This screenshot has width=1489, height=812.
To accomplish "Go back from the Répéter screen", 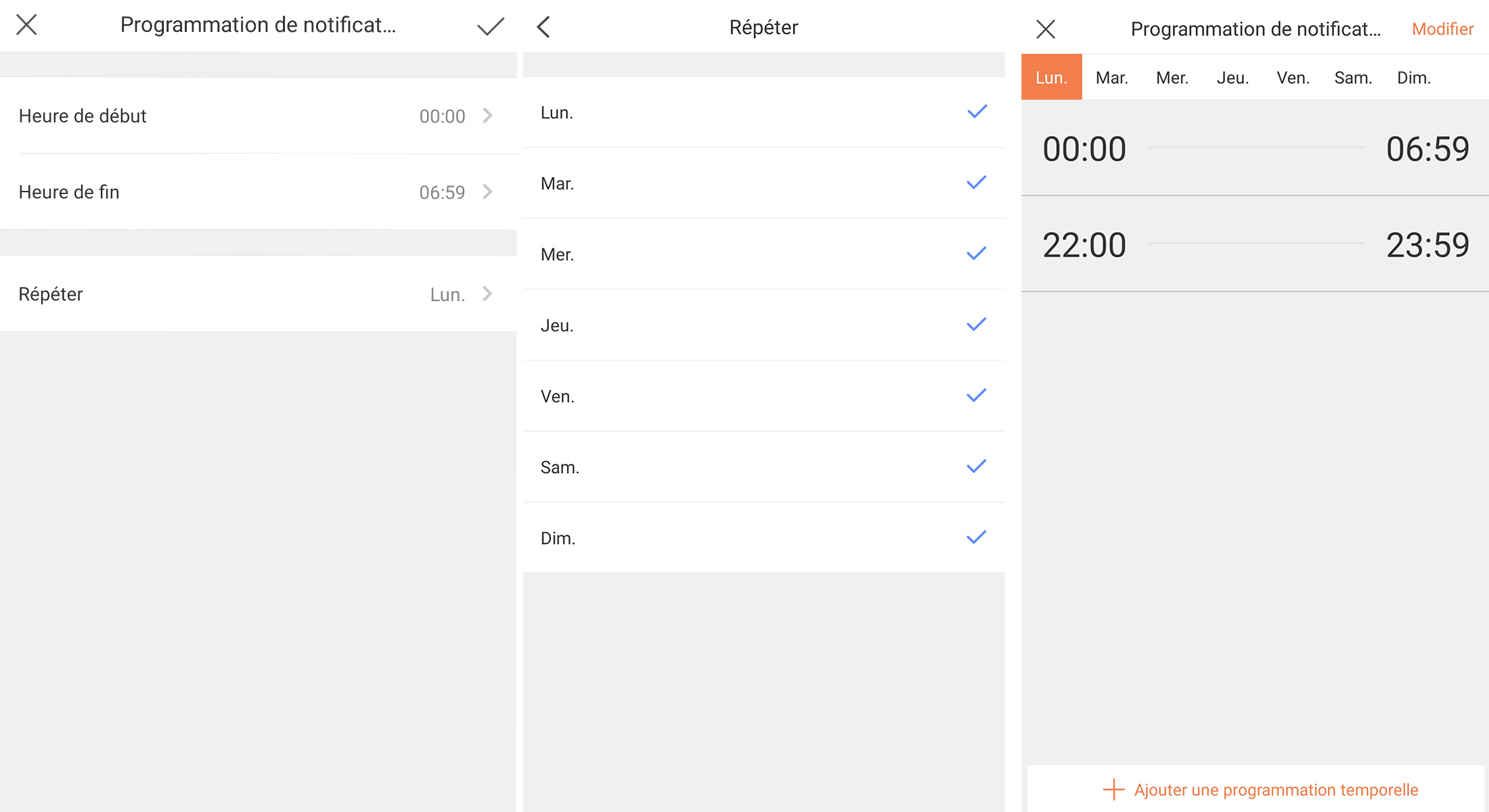I will 543,27.
